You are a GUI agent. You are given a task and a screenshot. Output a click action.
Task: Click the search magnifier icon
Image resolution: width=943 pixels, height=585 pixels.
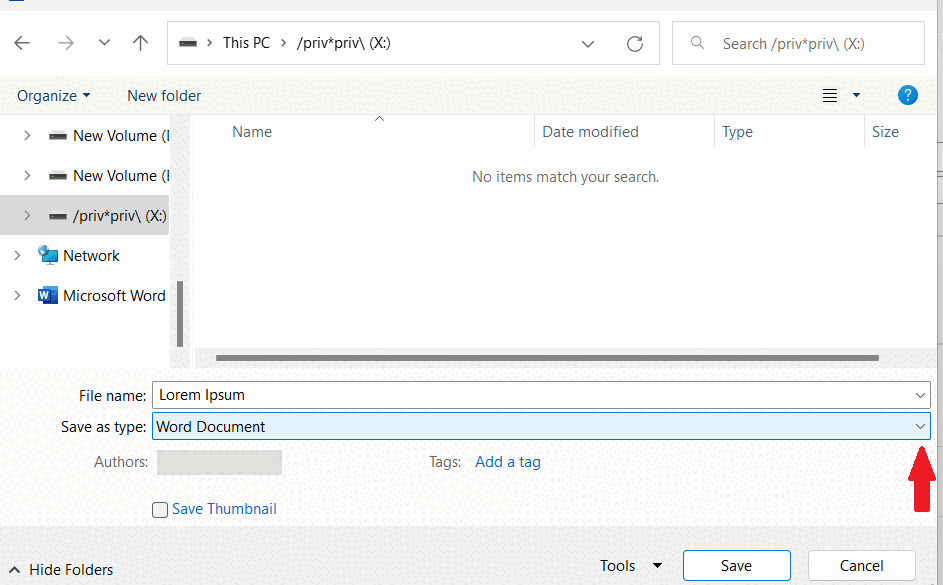pyautogui.click(x=697, y=43)
